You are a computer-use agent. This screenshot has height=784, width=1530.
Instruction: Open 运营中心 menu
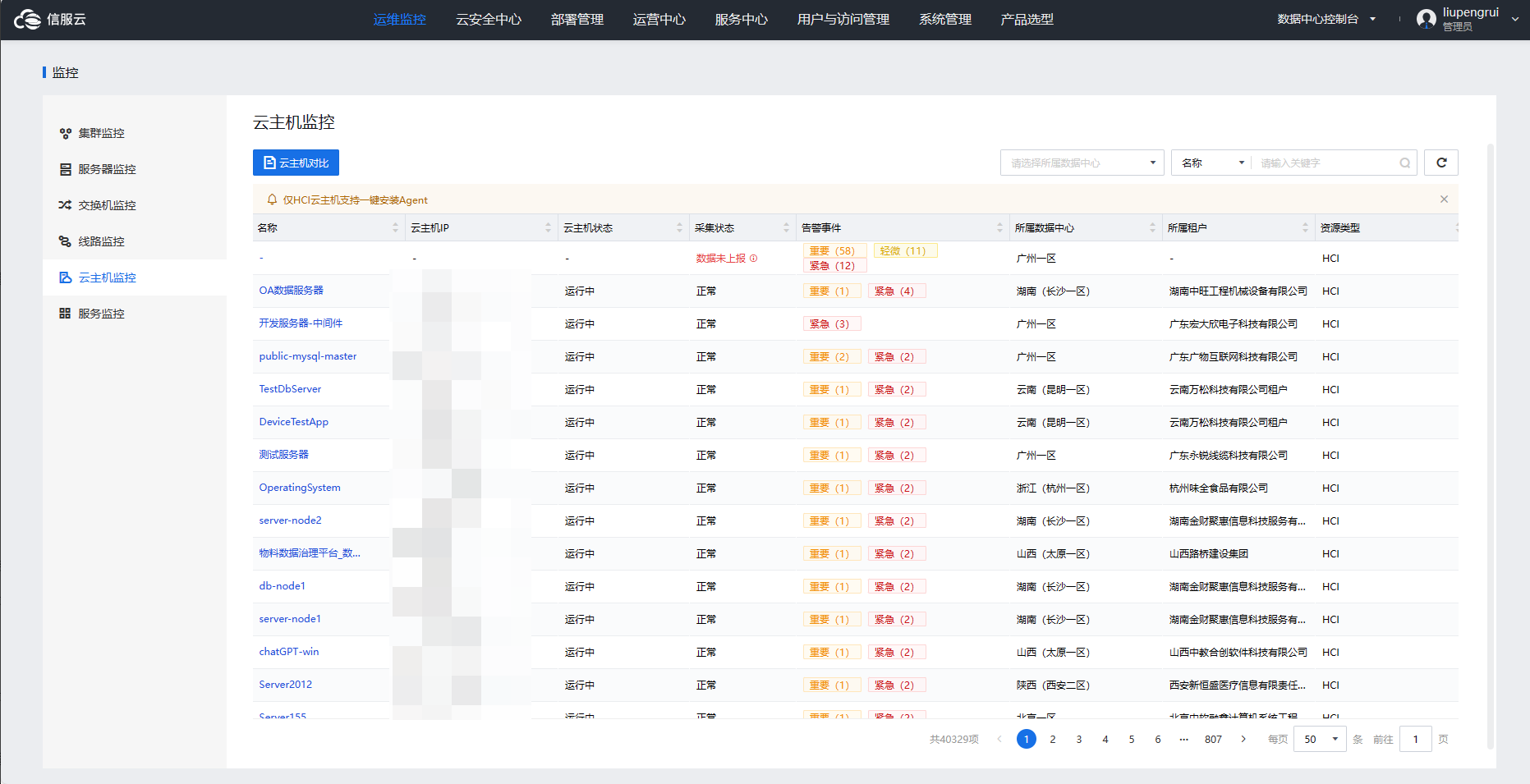click(659, 19)
